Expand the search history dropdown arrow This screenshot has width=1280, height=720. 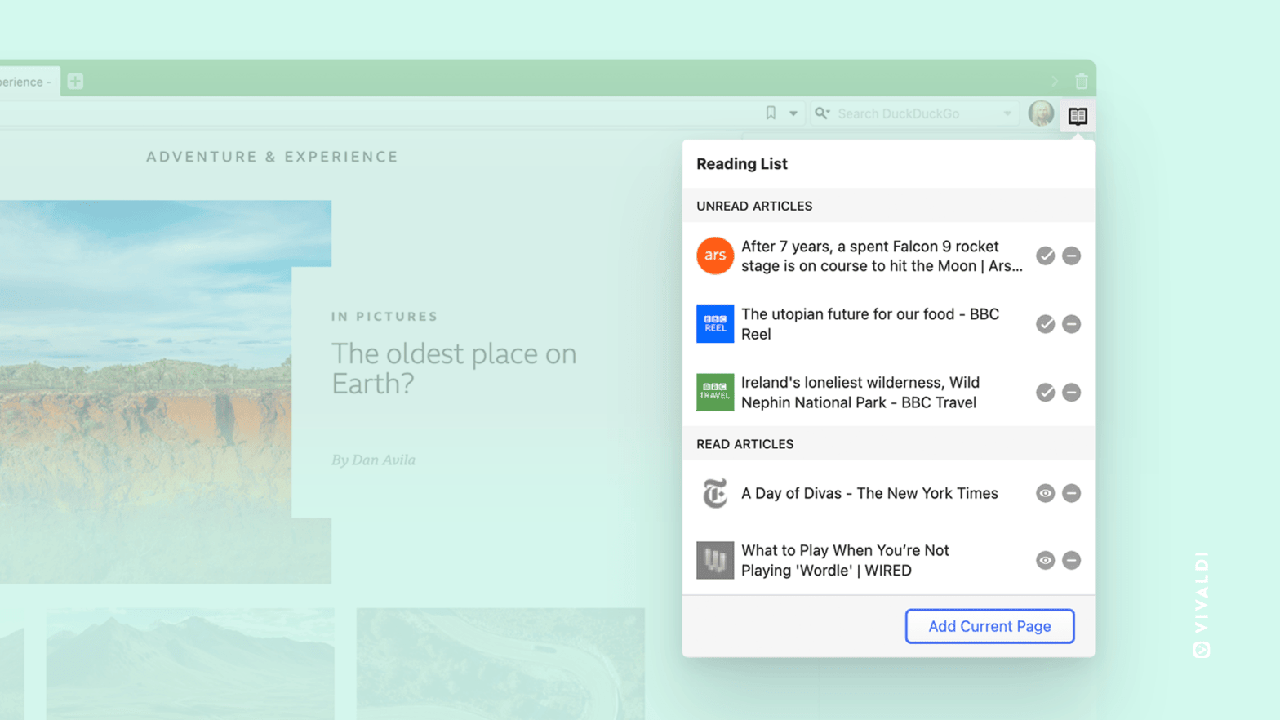[1007, 114]
